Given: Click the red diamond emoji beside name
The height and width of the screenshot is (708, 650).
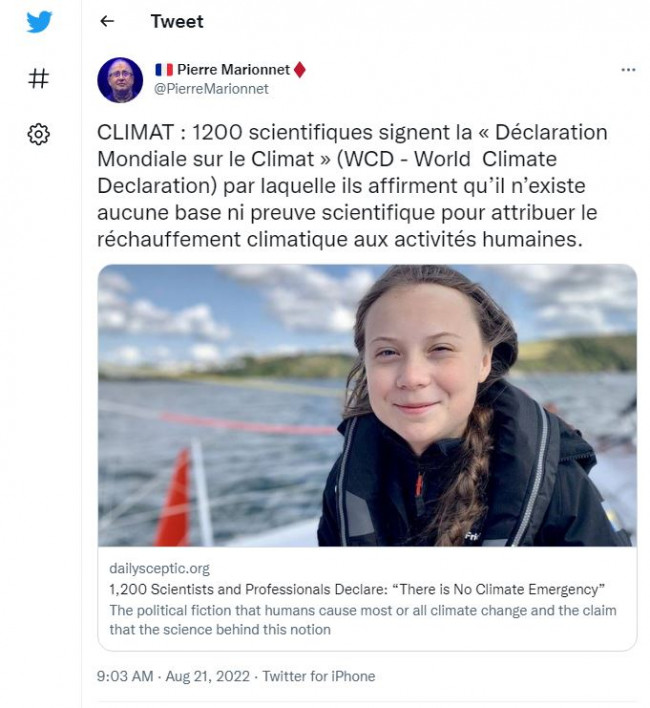Looking at the screenshot, I should (300, 70).
